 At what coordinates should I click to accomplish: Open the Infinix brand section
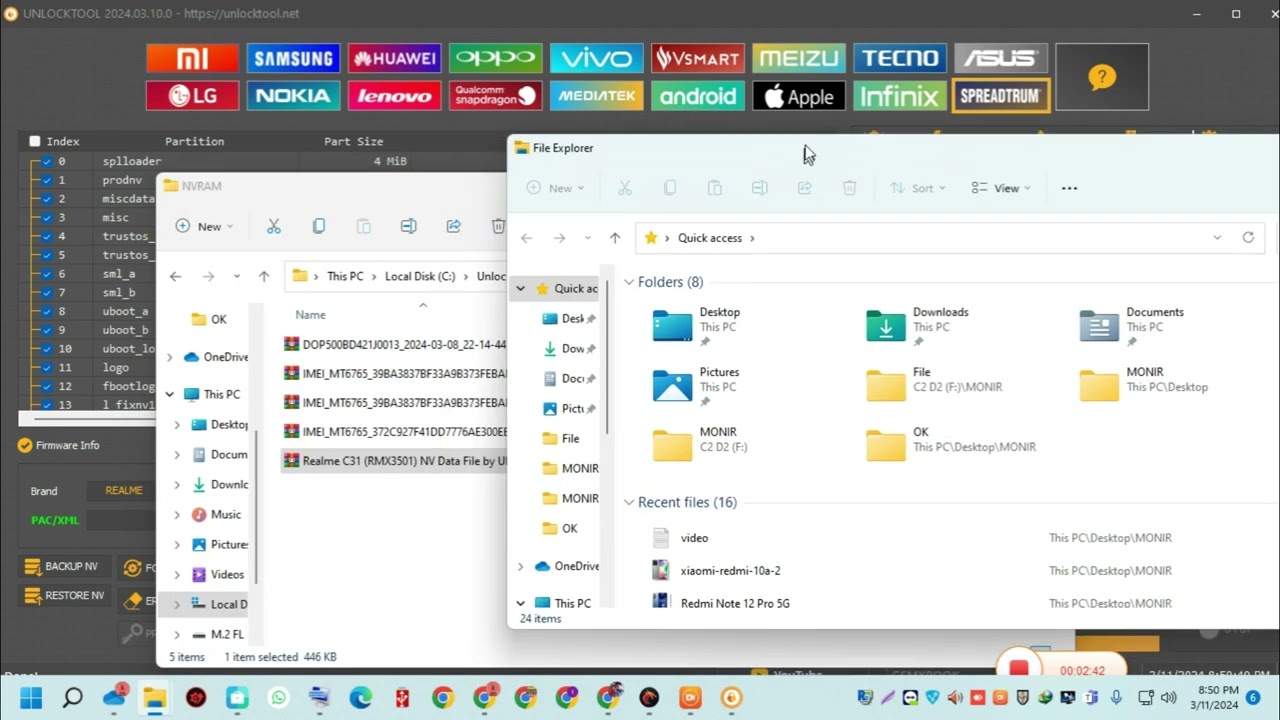coord(899,95)
